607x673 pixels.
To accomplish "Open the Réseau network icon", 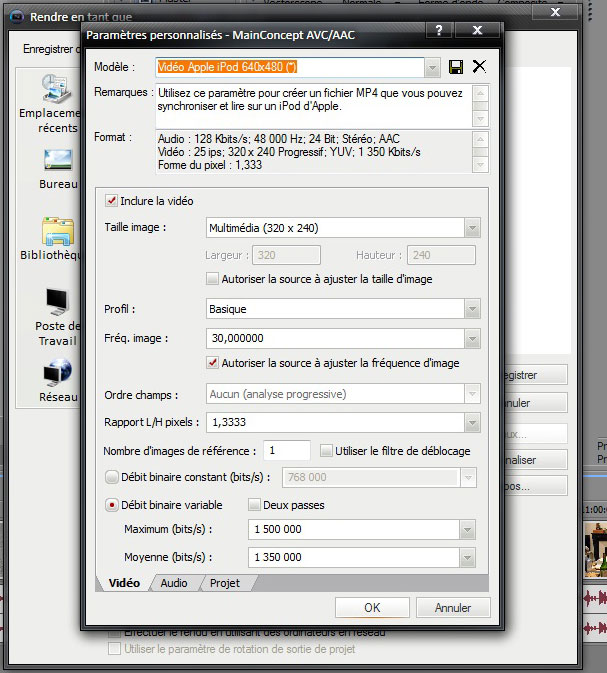I will pyautogui.click(x=58, y=373).
